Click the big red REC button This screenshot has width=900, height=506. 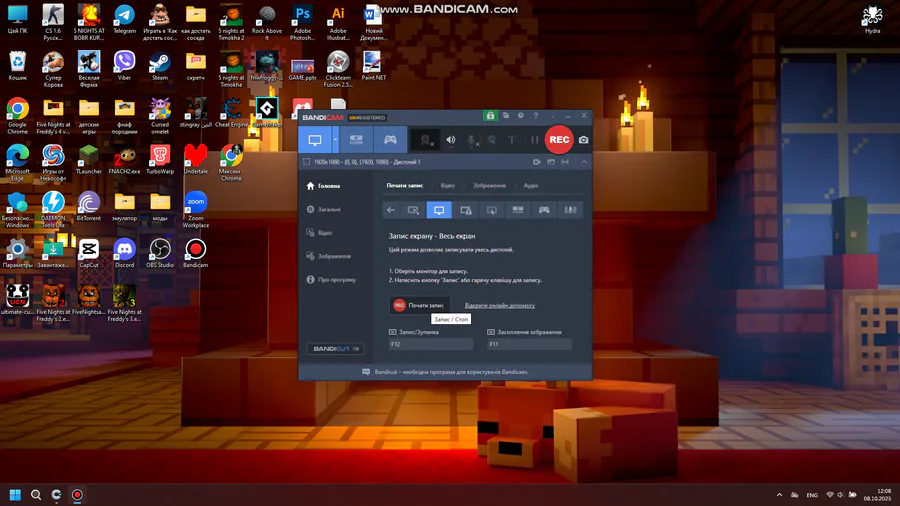(x=559, y=139)
